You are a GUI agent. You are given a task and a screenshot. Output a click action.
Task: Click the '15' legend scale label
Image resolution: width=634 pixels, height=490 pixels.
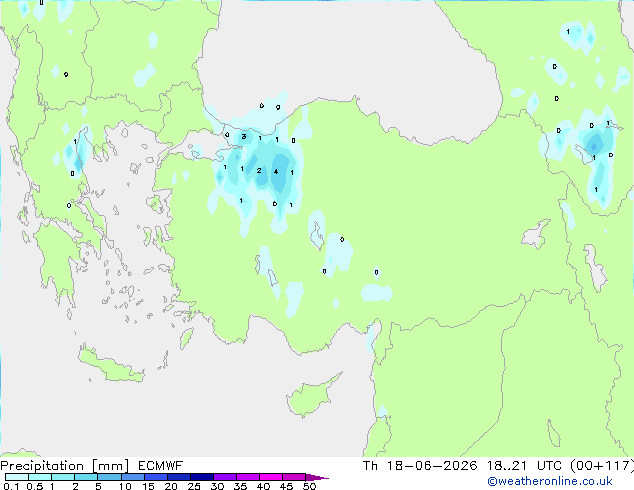coord(148,486)
